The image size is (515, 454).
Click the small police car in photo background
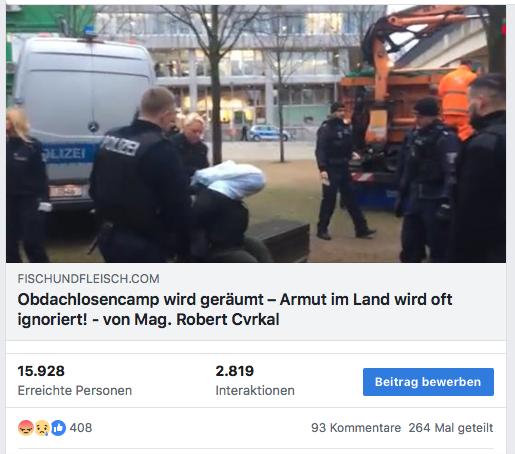click(x=268, y=133)
